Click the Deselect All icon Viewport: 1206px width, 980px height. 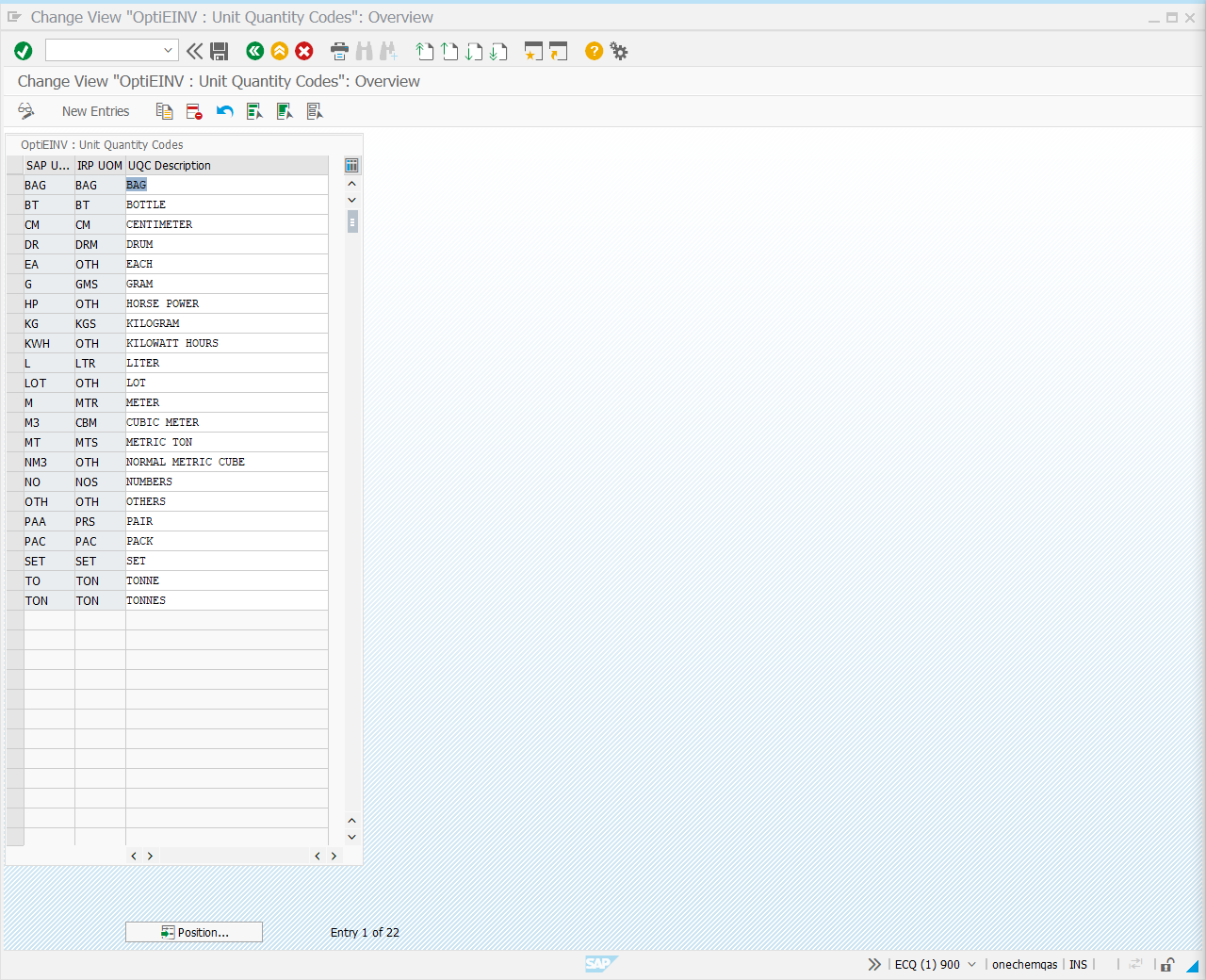[x=315, y=111]
